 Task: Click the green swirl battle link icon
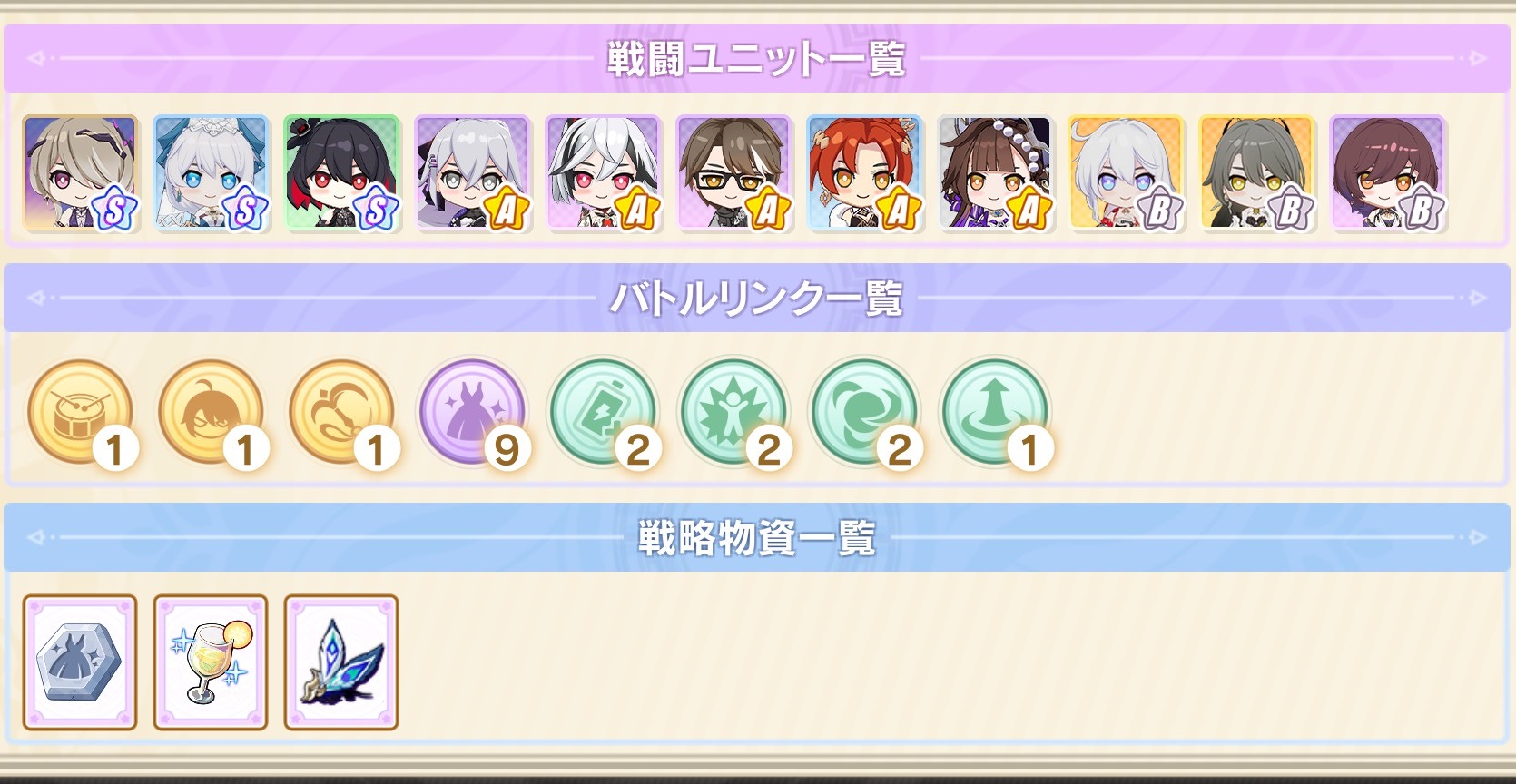coord(865,413)
